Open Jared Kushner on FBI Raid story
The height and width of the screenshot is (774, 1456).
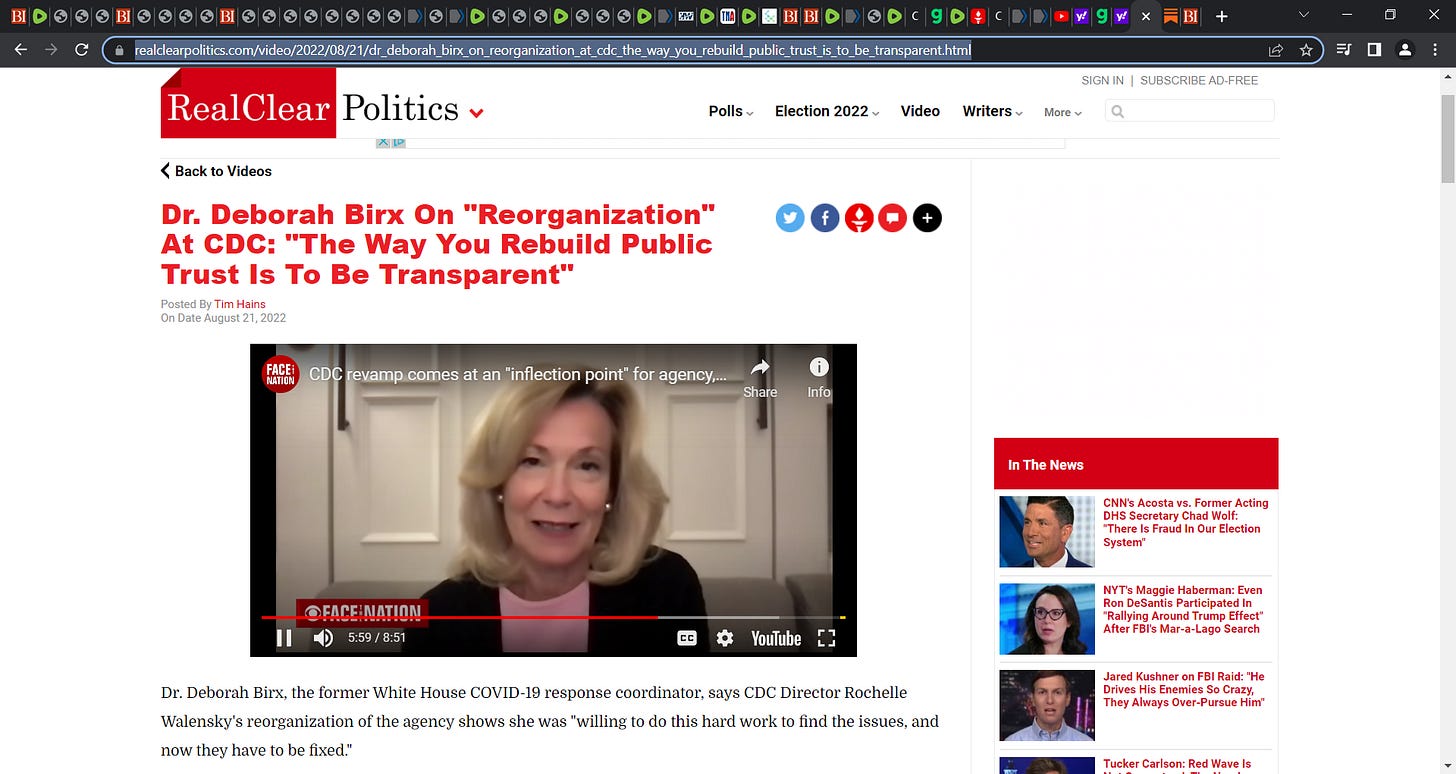click(x=1184, y=690)
